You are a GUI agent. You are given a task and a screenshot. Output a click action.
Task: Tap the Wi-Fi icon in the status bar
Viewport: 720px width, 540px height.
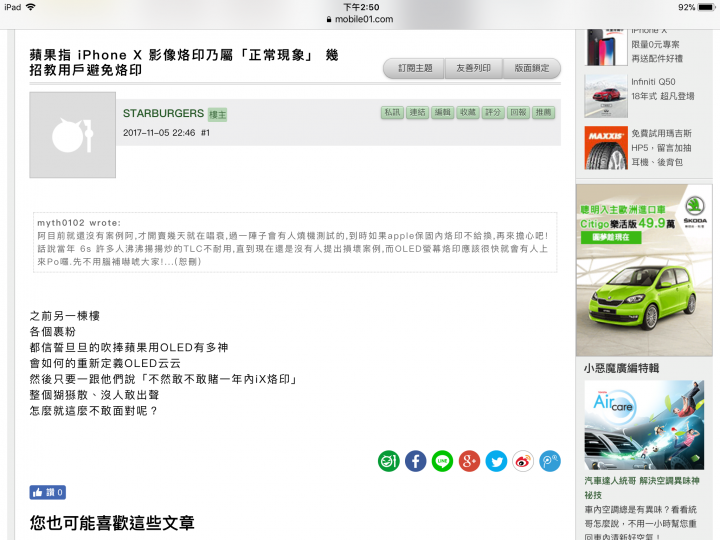point(31,7)
